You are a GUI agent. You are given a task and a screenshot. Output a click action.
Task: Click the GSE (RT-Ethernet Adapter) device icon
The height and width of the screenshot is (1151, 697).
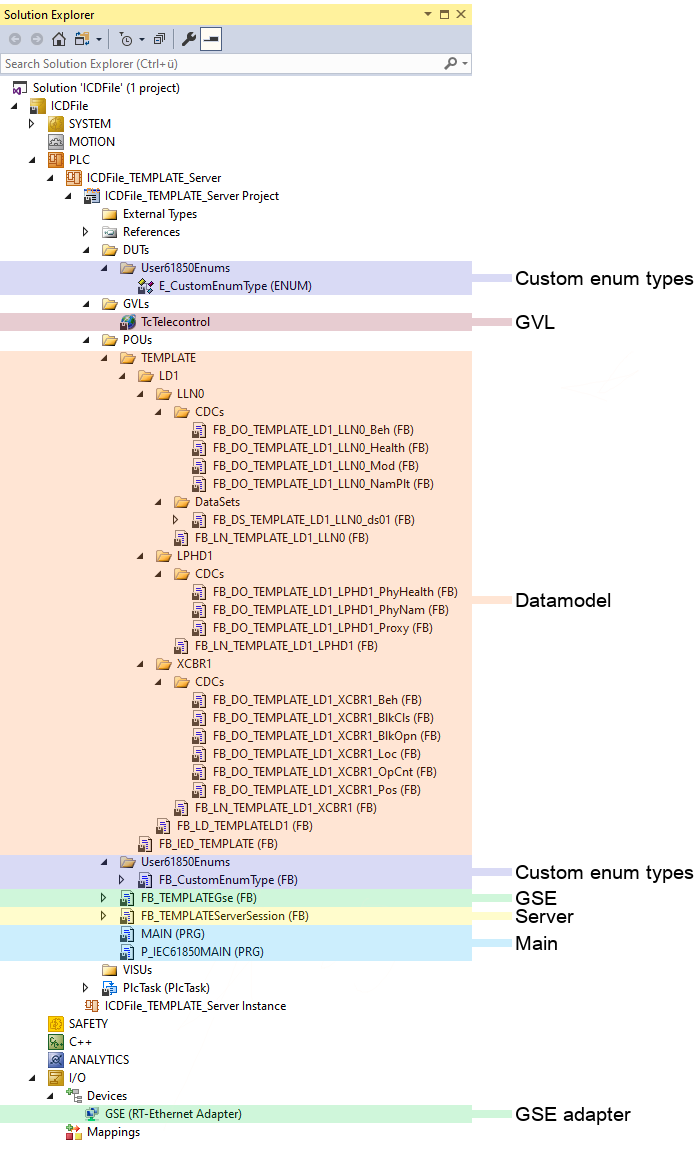(x=92, y=1114)
